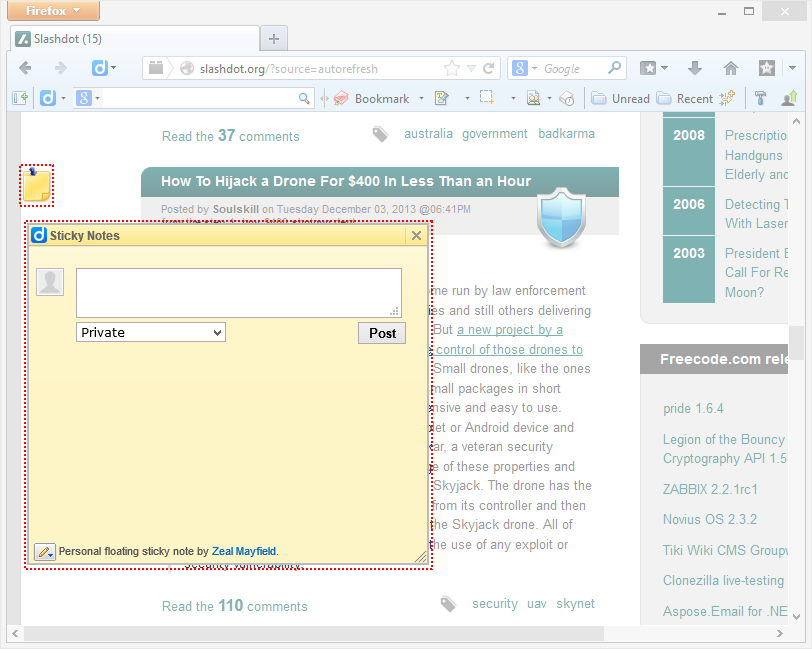Open the Firefox application menu
Screen dimensions: 812x649
(x=53, y=10)
